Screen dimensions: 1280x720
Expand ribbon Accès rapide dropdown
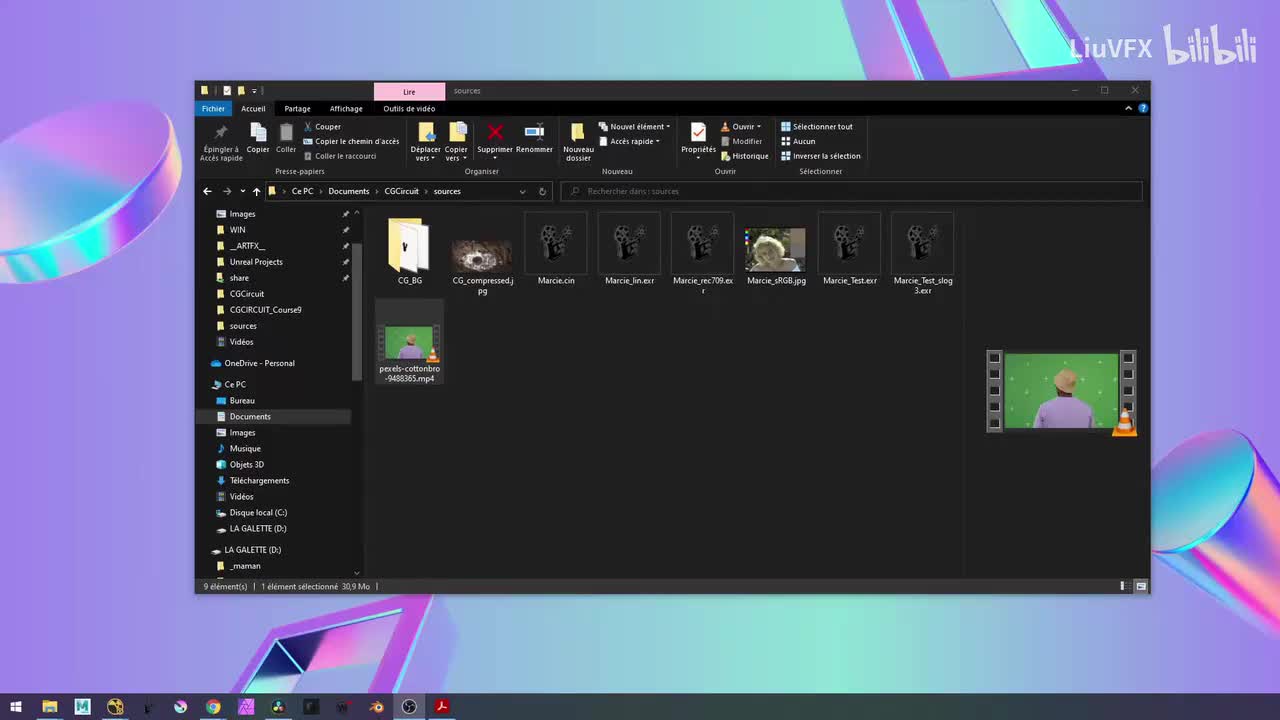[x=630, y=141]
